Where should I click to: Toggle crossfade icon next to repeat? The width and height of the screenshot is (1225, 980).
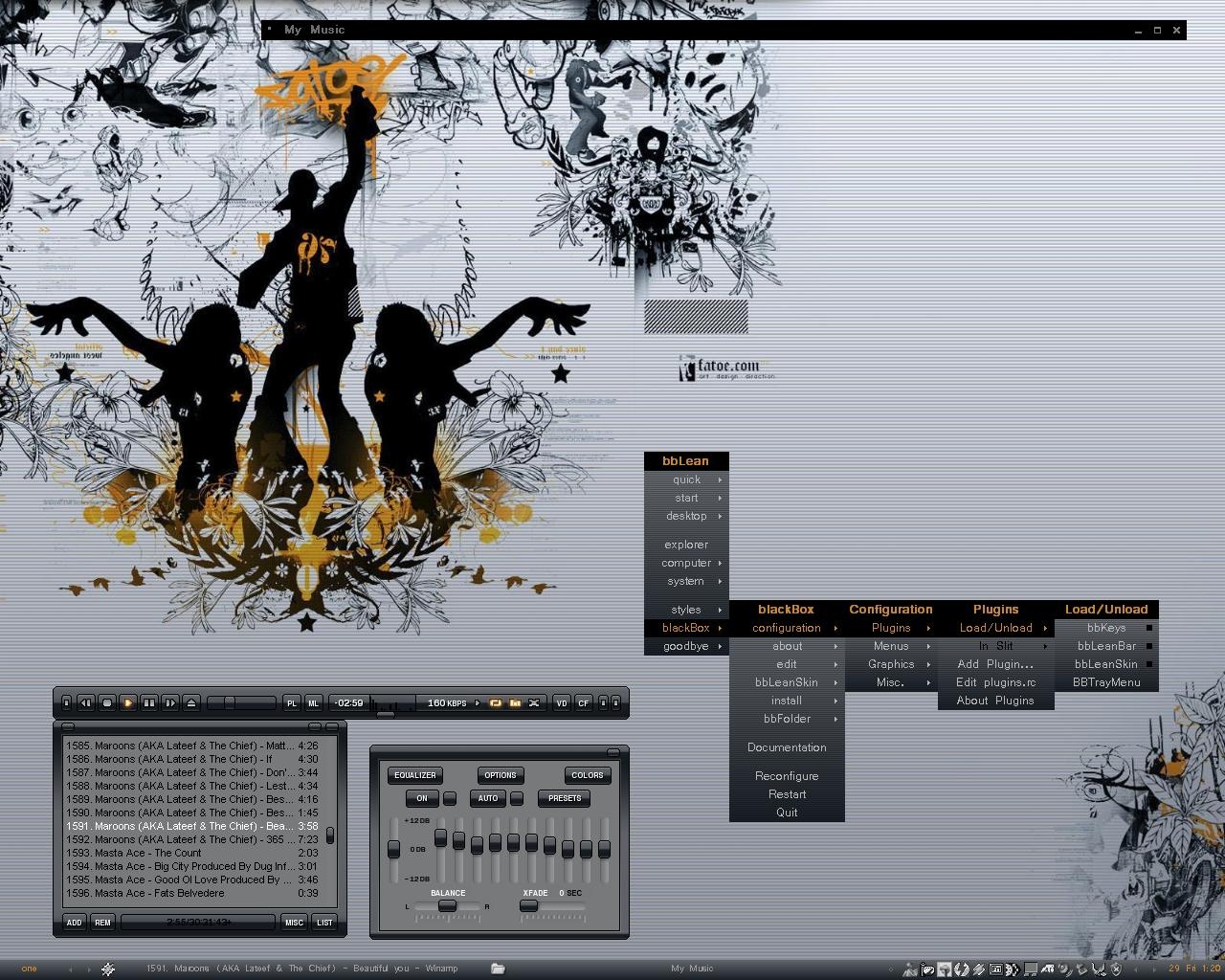515,703
